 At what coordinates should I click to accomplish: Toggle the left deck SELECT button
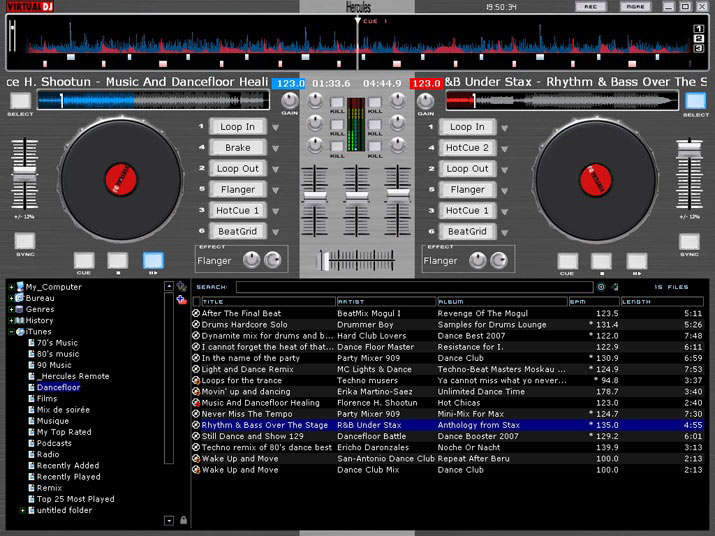click(x=21, y=101)
